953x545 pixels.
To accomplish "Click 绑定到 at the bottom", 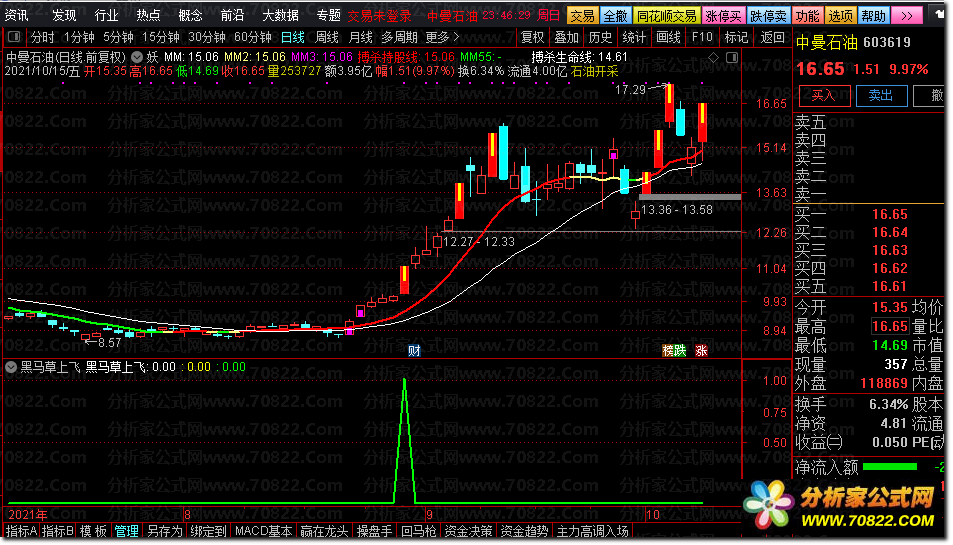I will coord(208,531).
